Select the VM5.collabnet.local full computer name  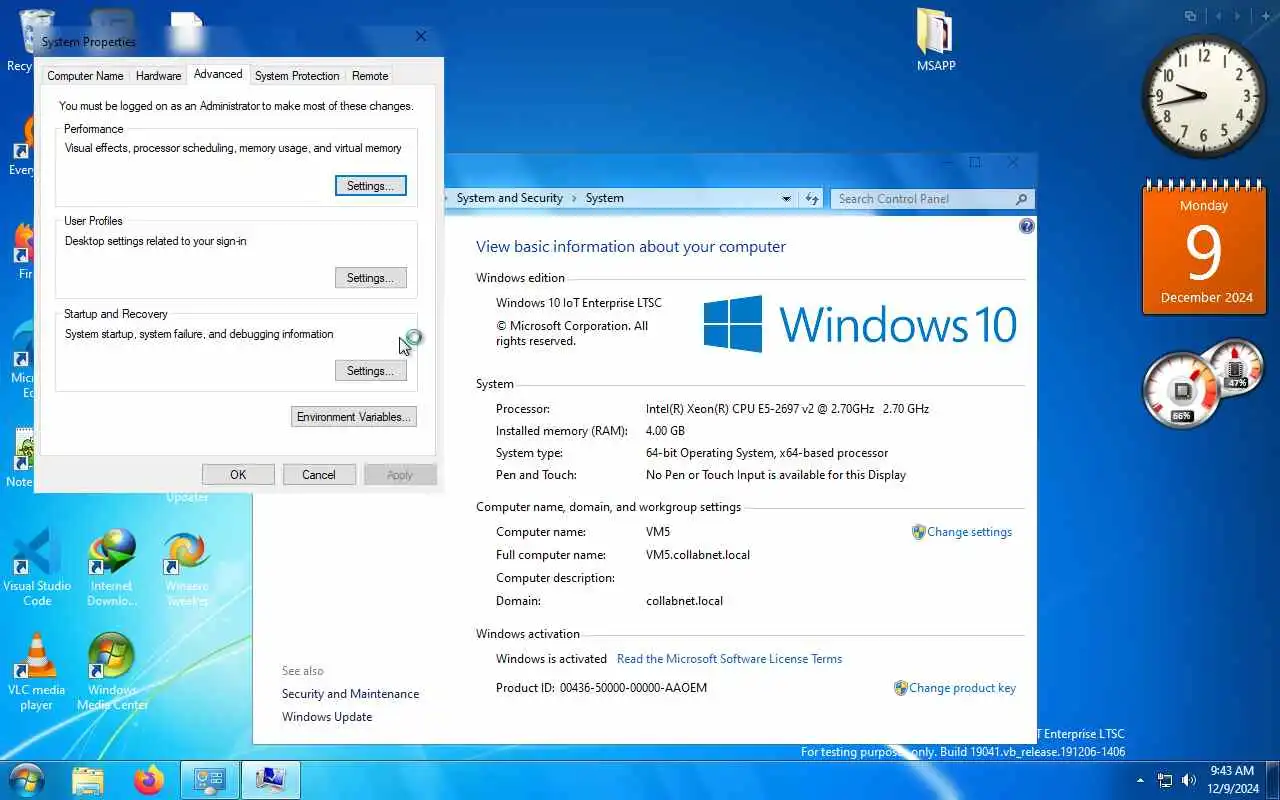(x=698, y=555)
